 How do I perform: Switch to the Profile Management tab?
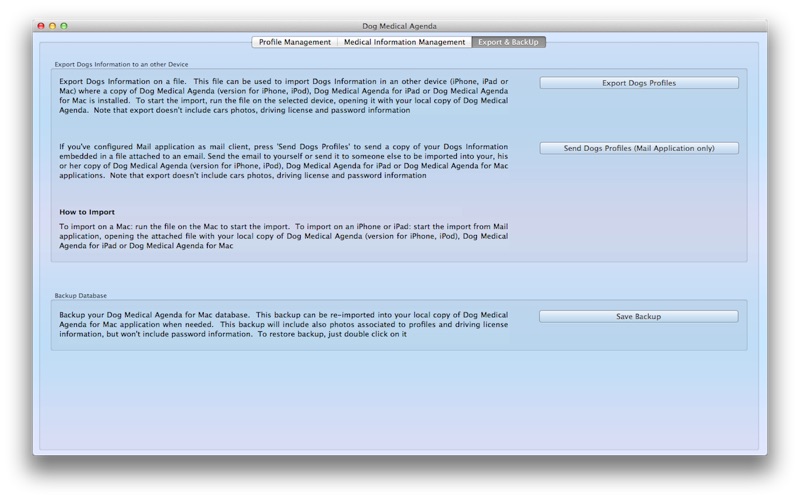click(294, 42)
